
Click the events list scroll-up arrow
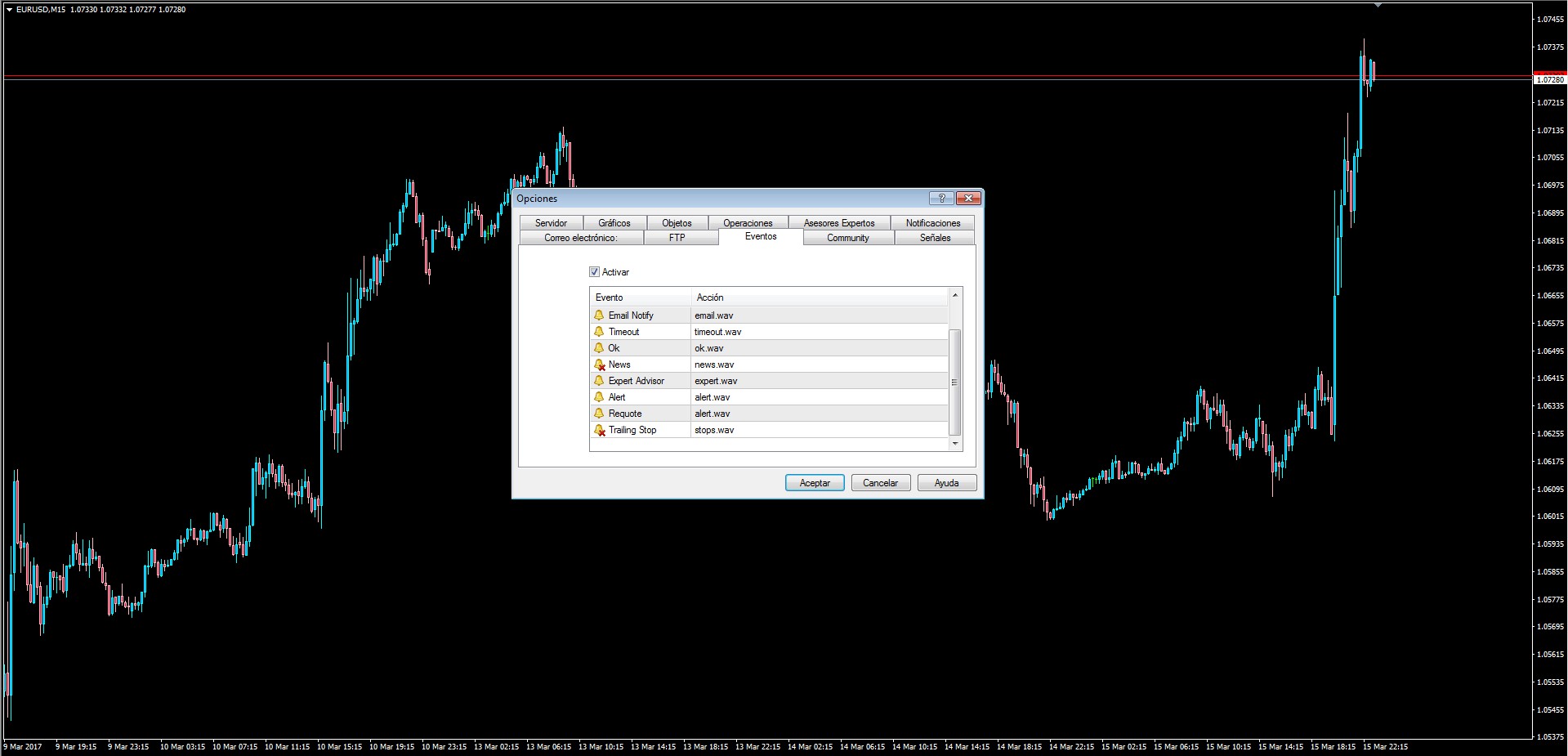(x=955, y=294)
